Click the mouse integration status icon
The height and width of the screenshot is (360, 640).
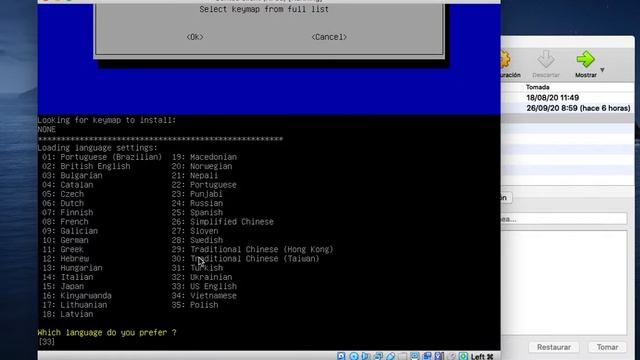[452, 356]
